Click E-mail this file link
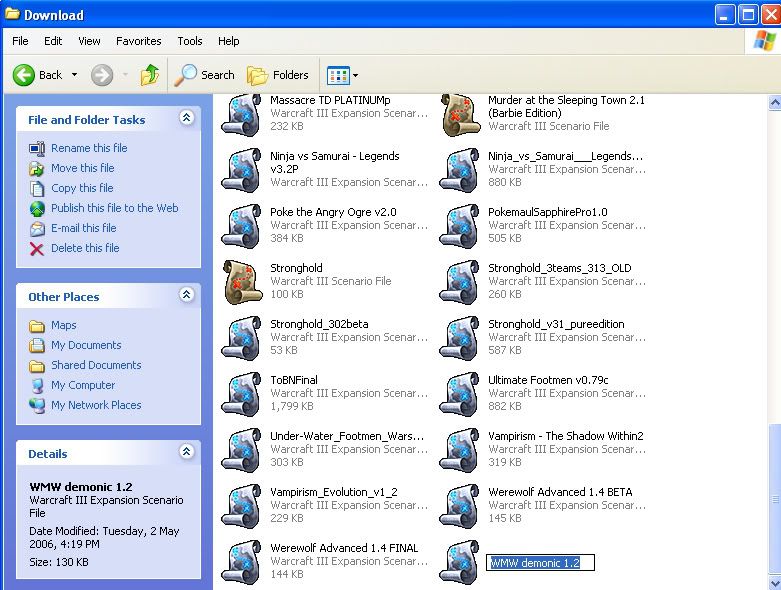The image size is (781, 590). (84, 228)
